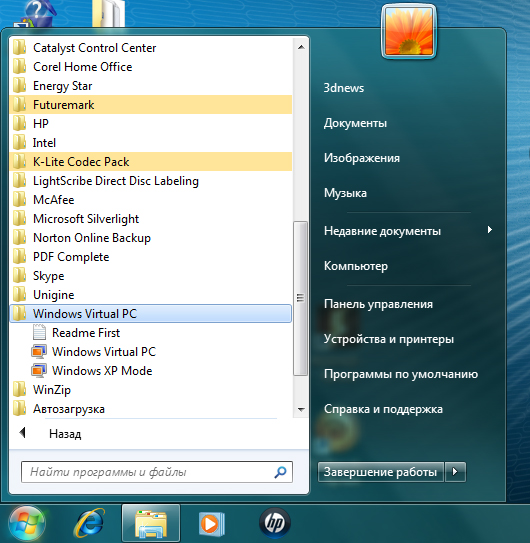Open Windows XP Mode shortcut
This screenshot has height=543, width=530.
coord(92,371)
